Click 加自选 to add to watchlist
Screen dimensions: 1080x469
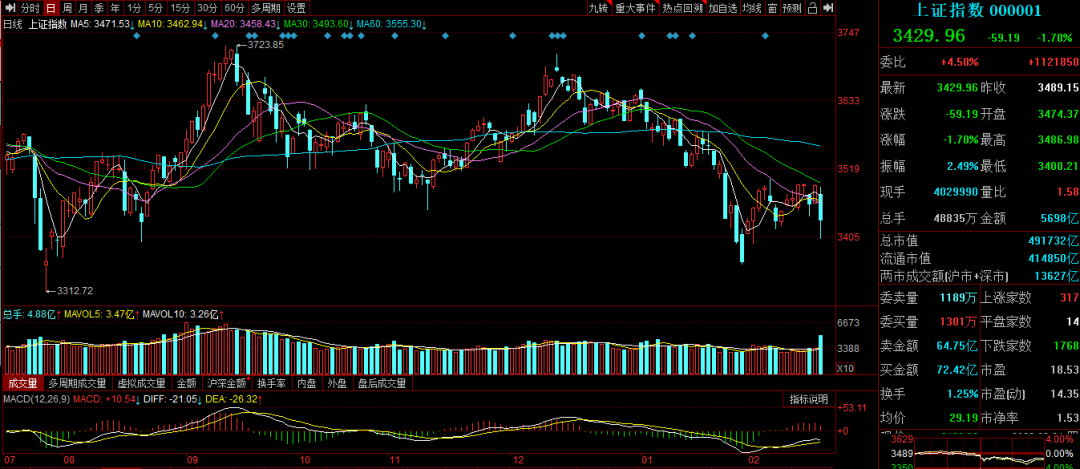point(723,8)
